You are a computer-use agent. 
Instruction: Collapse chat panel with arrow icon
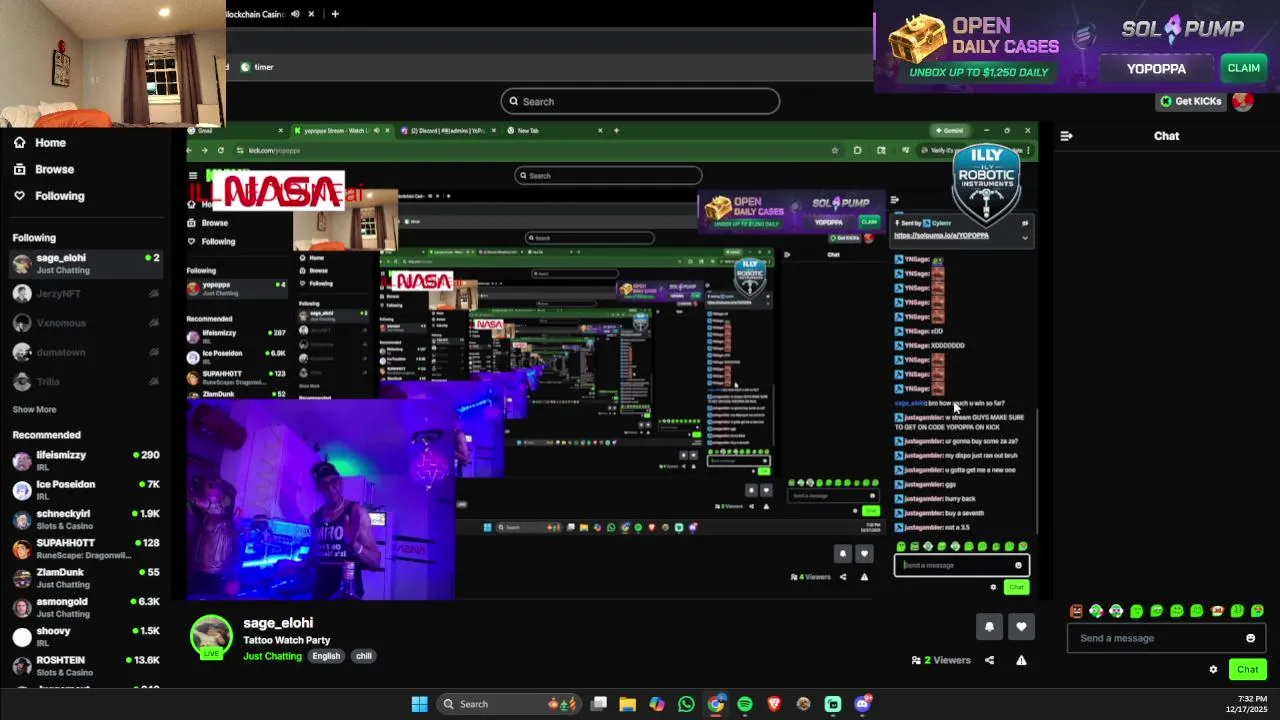coord(1066,136)
